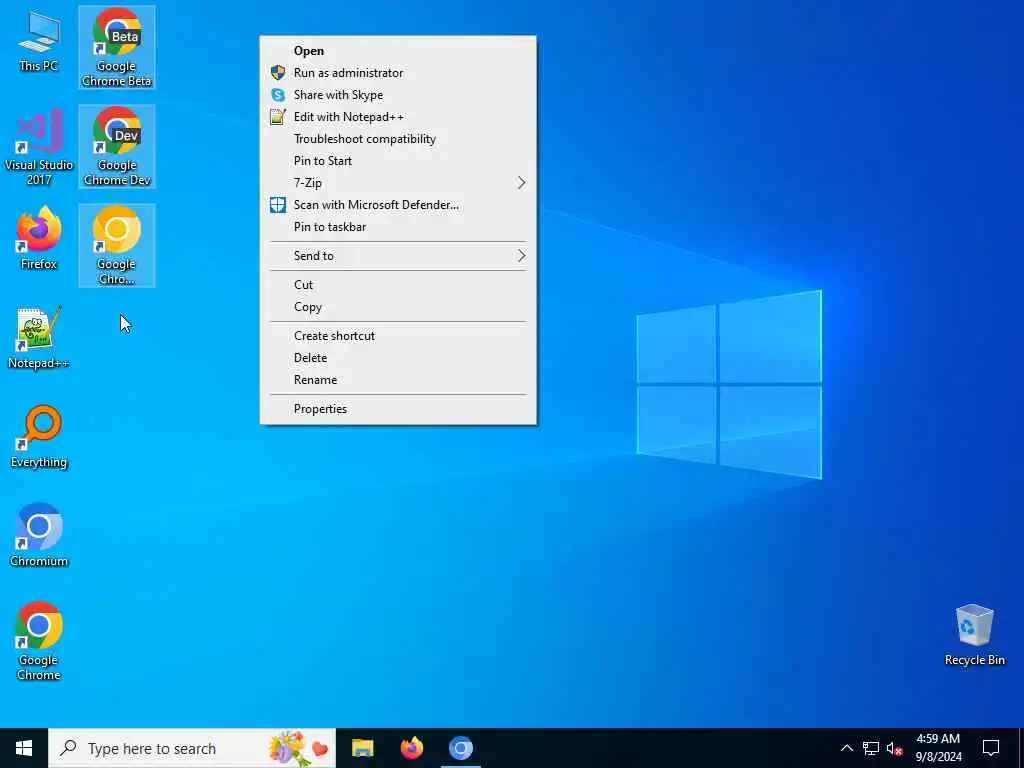
Task: Choose Pin to taskbar
Action: [398, 227]
